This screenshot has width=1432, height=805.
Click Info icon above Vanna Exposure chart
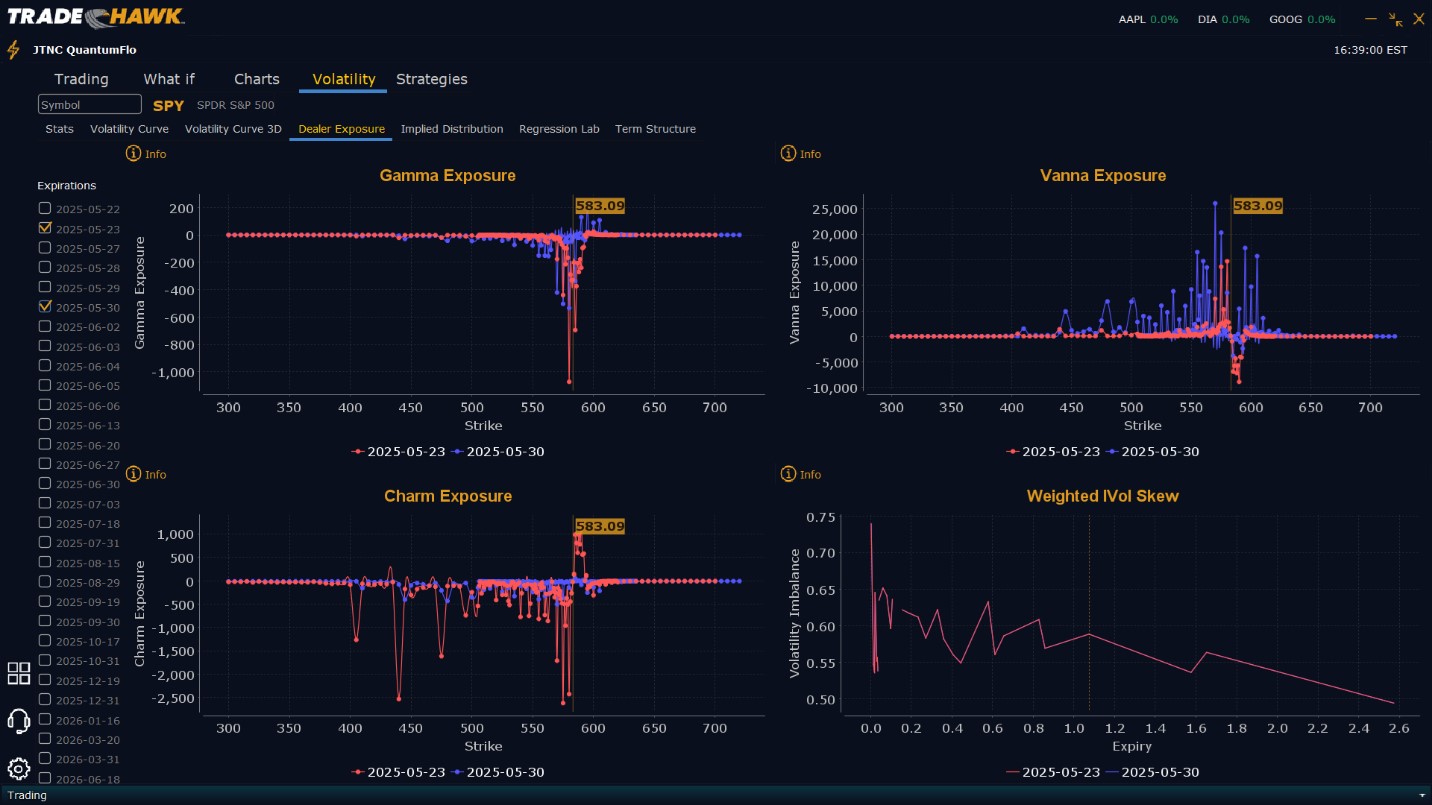788,154
